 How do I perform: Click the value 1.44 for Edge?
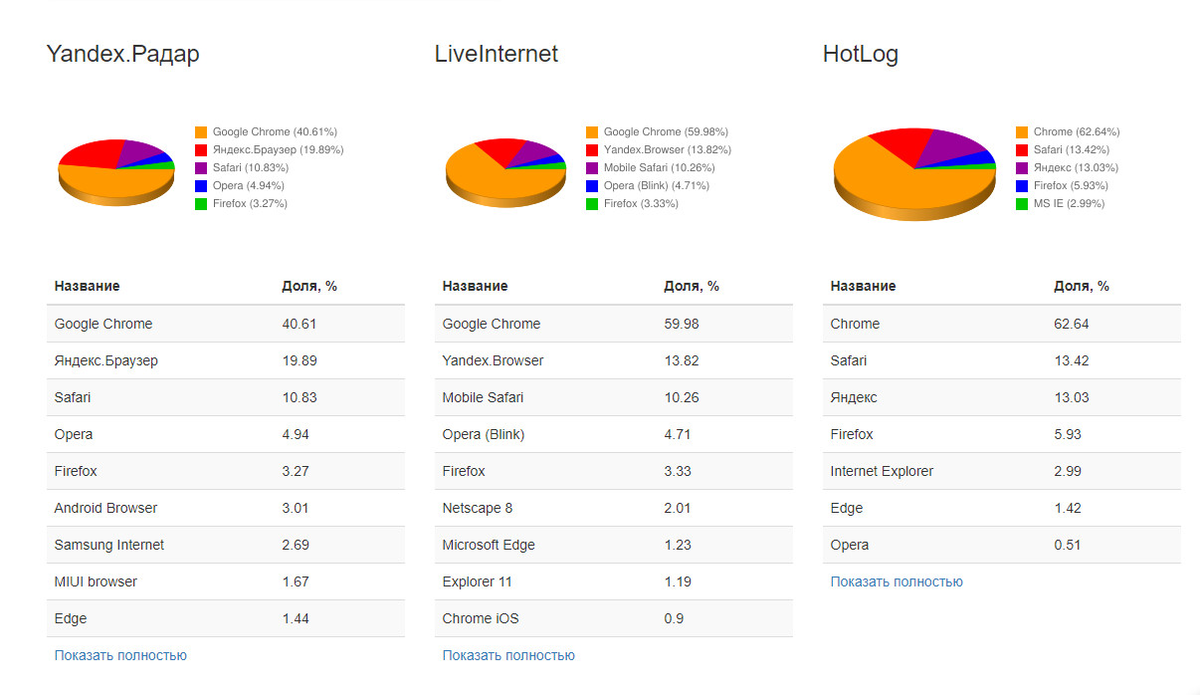tap(296, 619)
